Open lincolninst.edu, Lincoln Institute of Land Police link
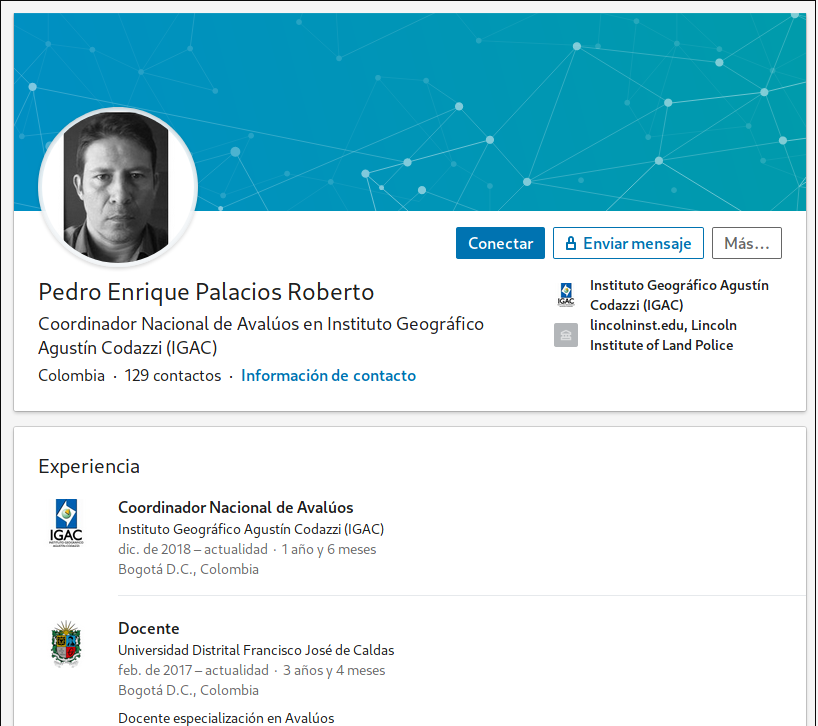 coord(663,335)
